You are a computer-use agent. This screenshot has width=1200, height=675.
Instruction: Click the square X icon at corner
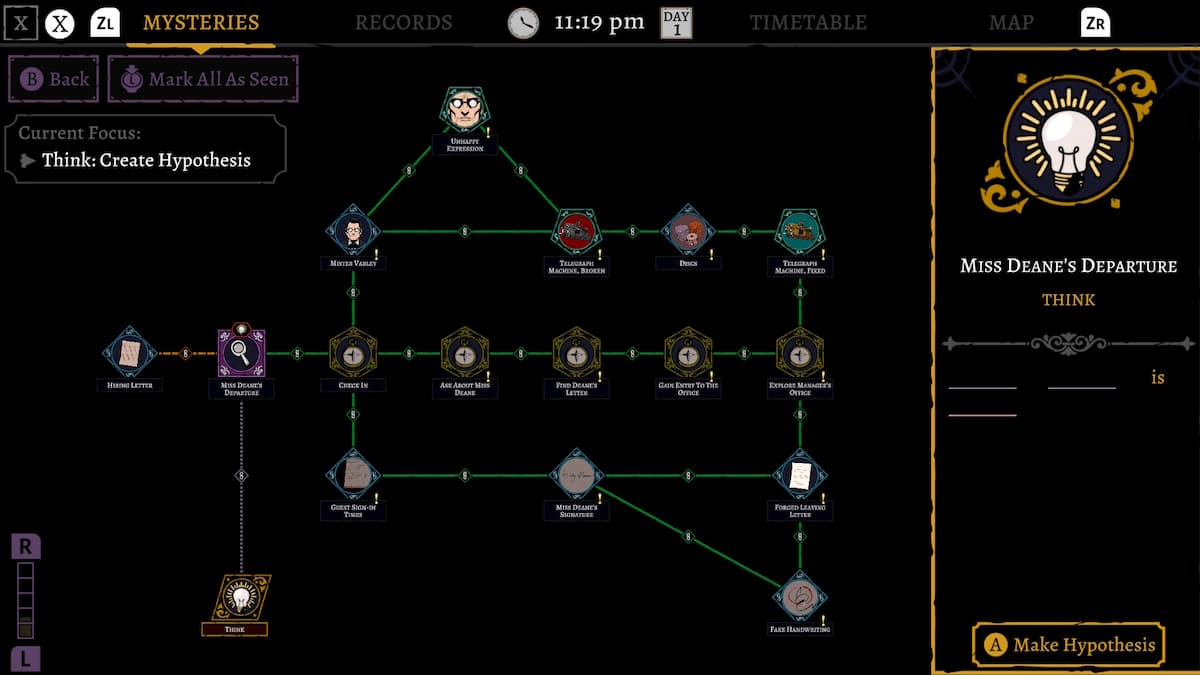(20, 22)
